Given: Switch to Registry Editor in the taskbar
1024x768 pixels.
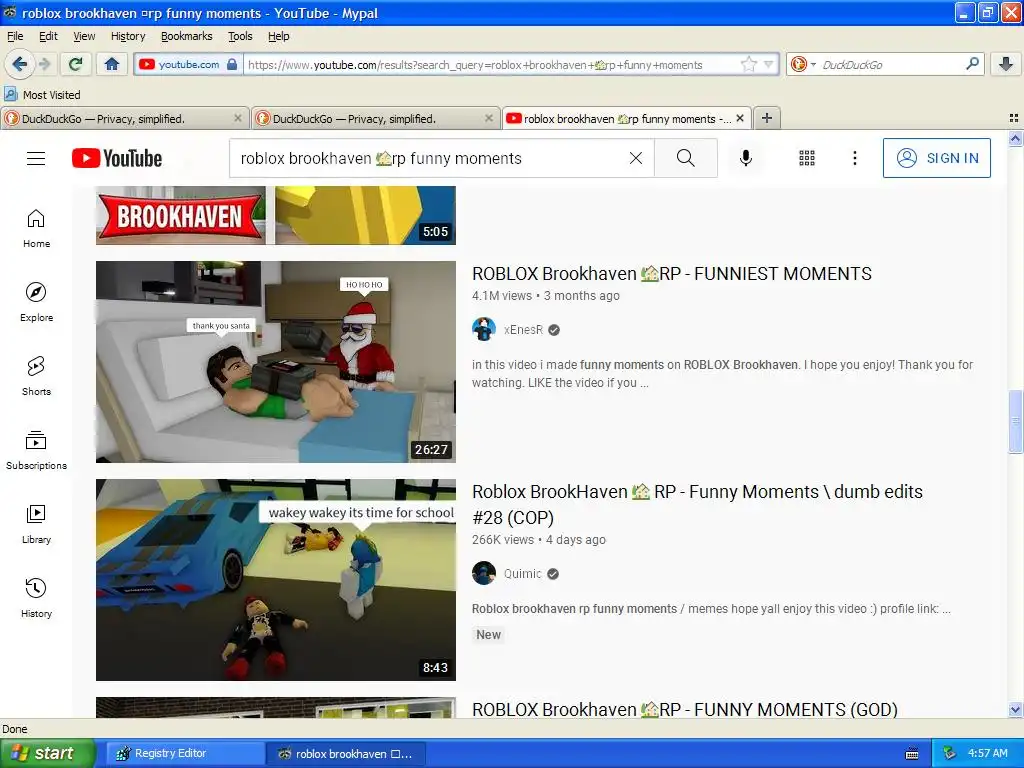Looking at the screenshot, I should 183,753.
